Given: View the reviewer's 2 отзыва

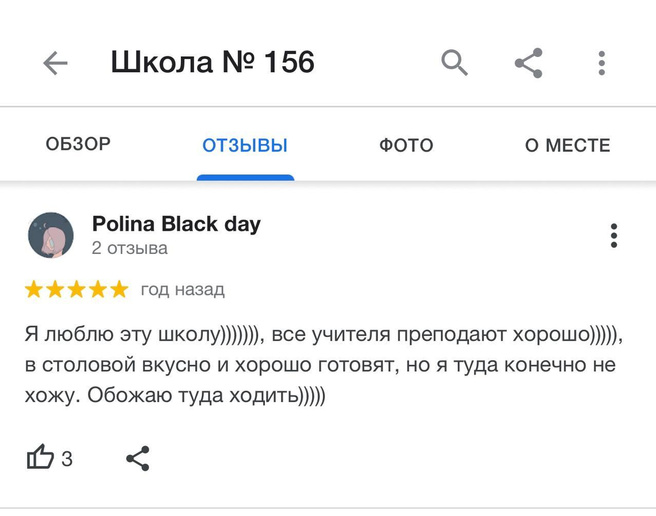Looking at the screenshot, I should pos(129,248).
